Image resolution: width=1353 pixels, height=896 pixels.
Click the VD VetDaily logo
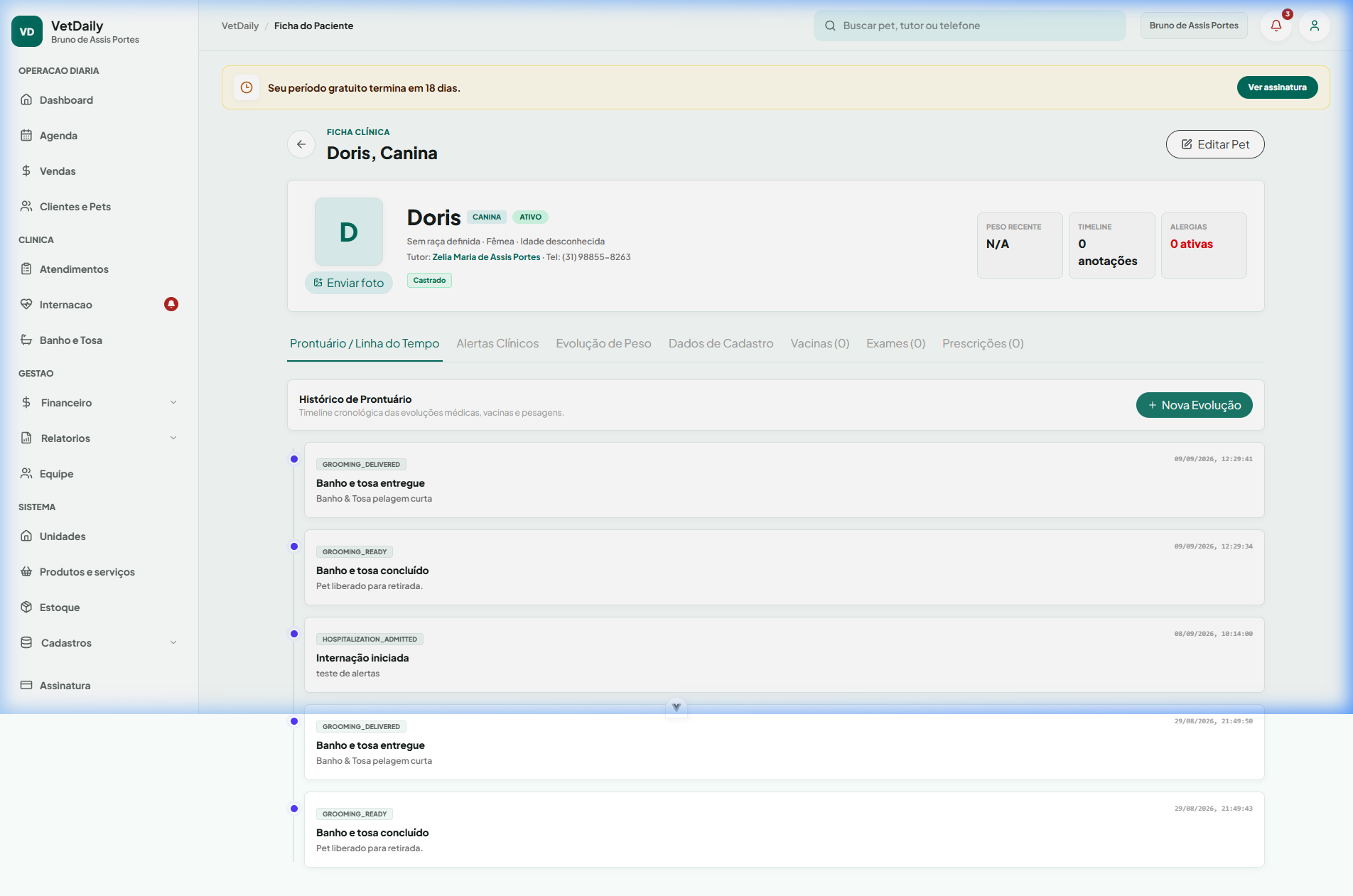pyautogui.click(x=27, y=31)
